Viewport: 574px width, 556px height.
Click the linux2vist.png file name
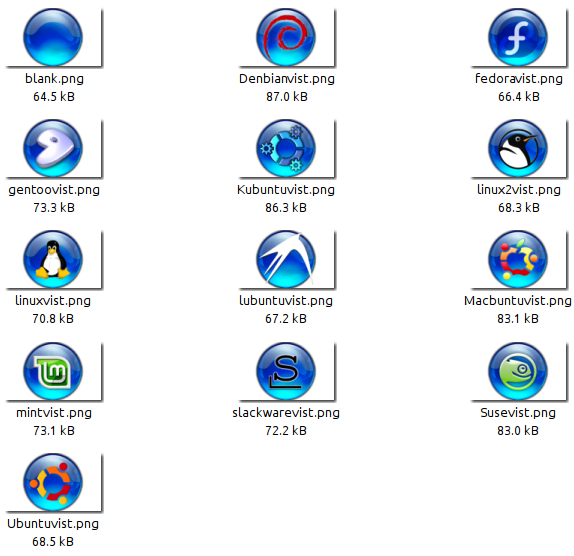point(518,190)
